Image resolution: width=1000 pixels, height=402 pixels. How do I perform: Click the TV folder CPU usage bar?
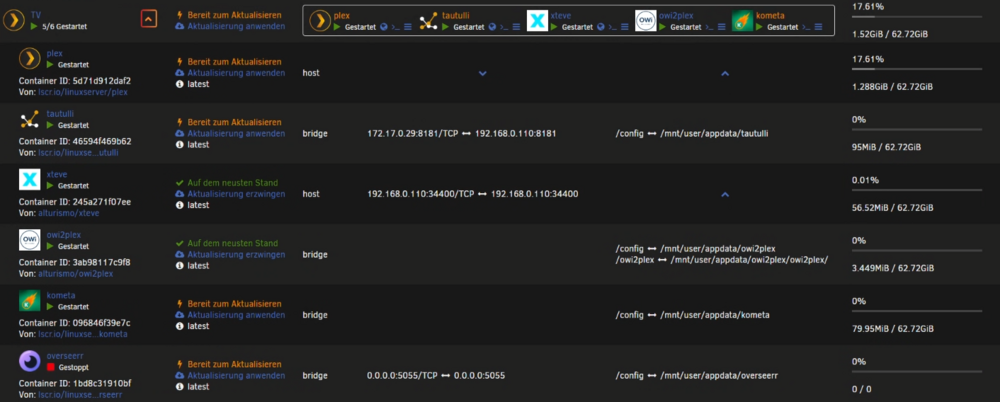tap(916, 17)
